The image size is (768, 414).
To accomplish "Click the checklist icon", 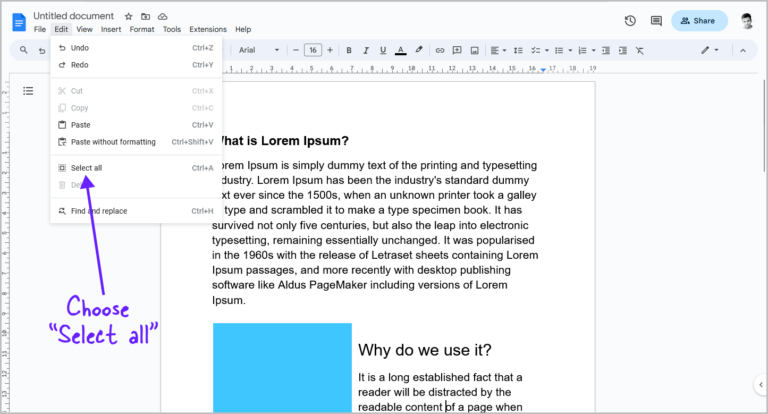I will 536,50.
